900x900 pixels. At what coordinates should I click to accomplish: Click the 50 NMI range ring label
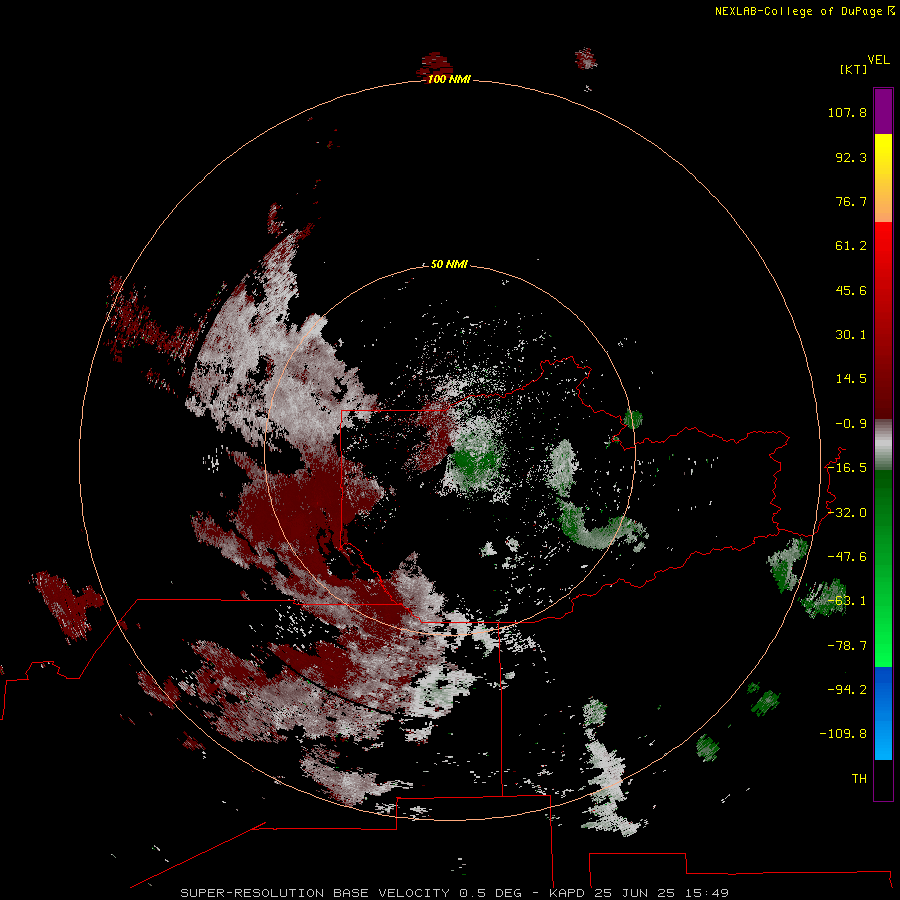(449, 264)
